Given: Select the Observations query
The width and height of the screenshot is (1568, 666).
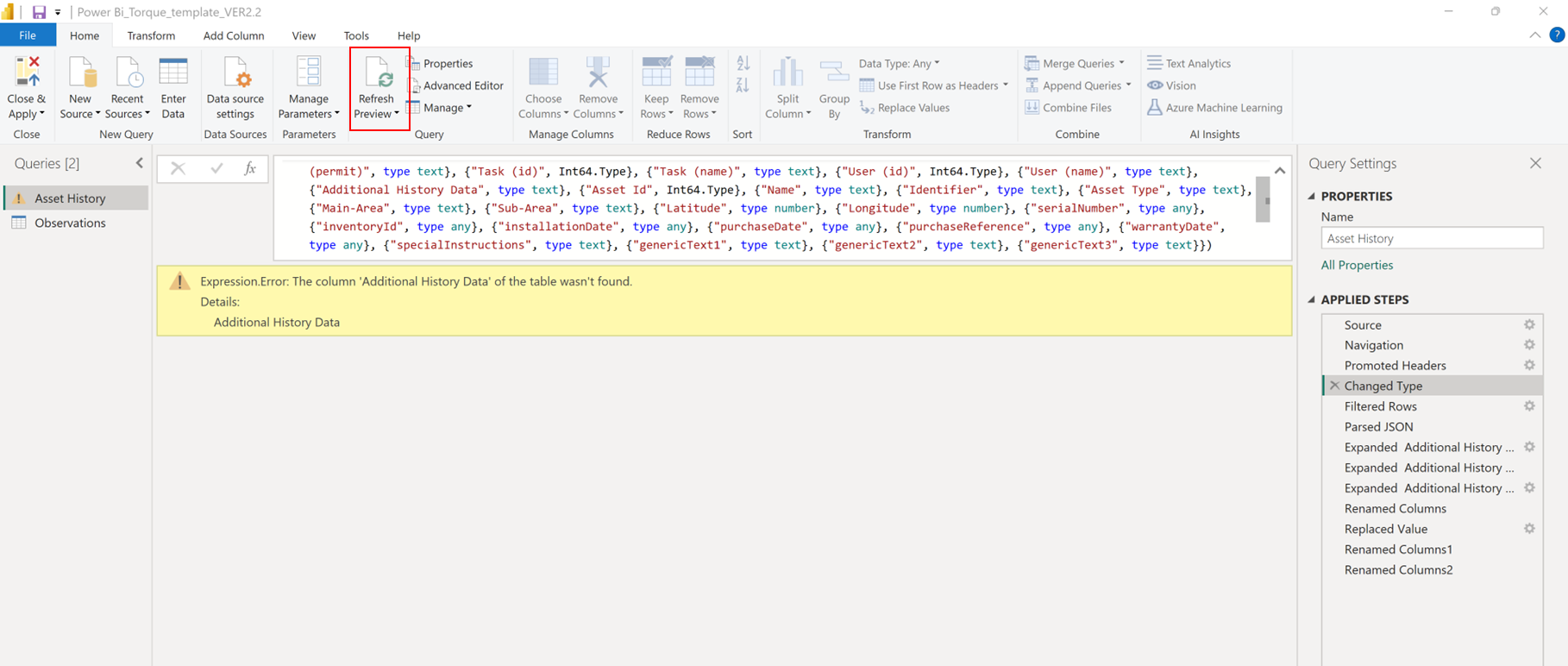Looking at the screenshot, I should point(70,223).
